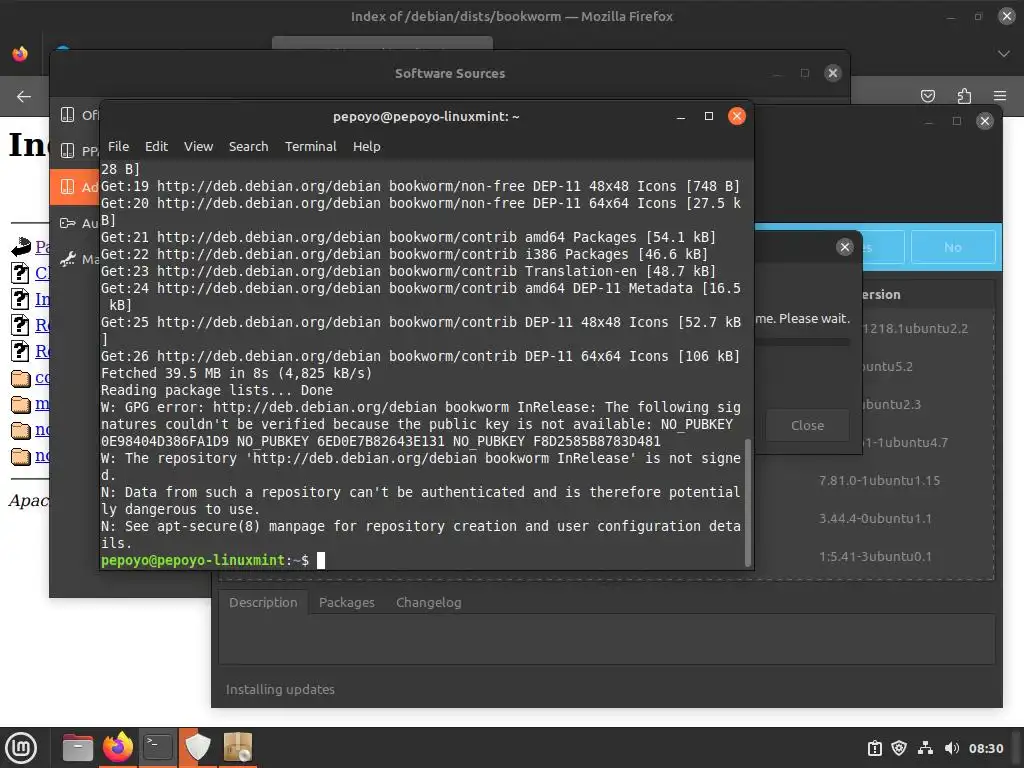
Task: Open the Terminal menu in menubar
Action: (x=310, y=146)
